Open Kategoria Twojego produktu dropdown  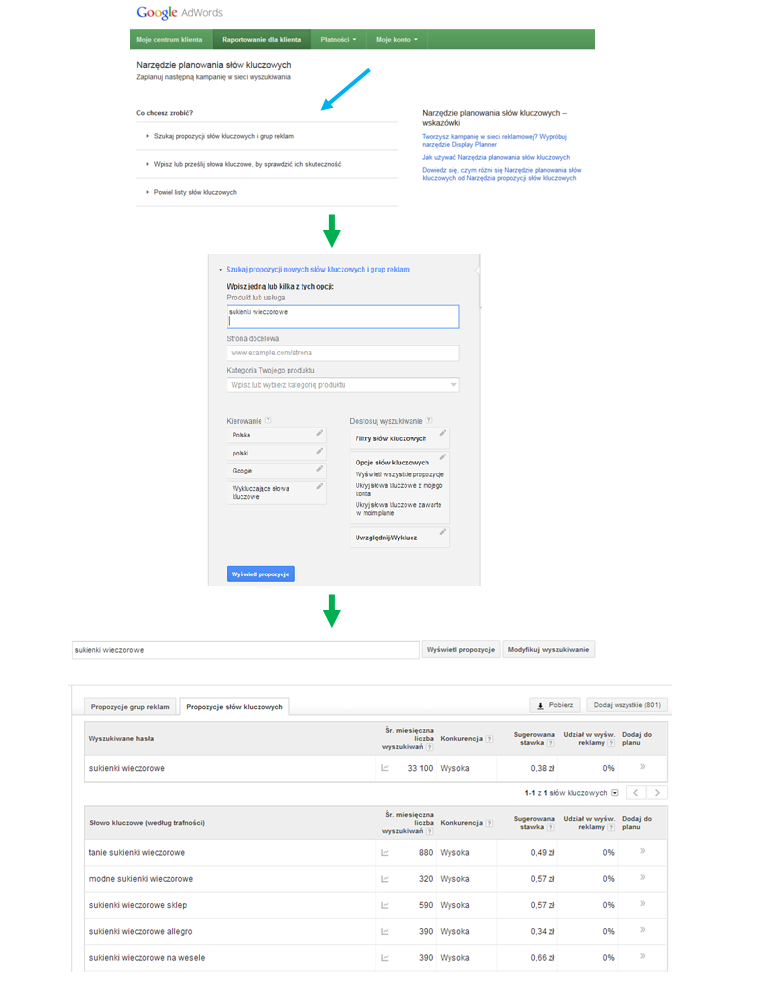343,385
